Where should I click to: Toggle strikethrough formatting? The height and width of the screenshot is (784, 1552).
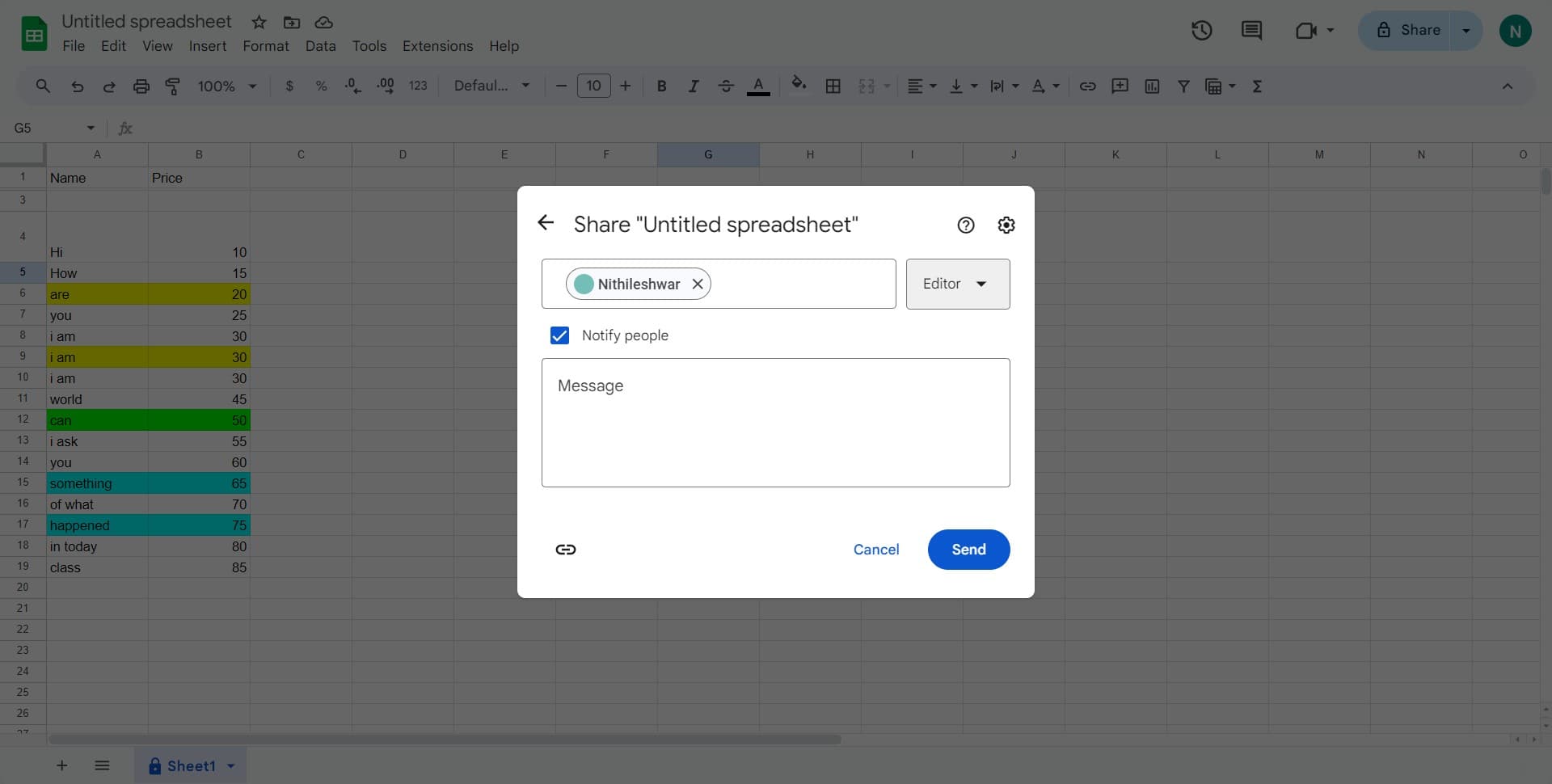point(726,86)
